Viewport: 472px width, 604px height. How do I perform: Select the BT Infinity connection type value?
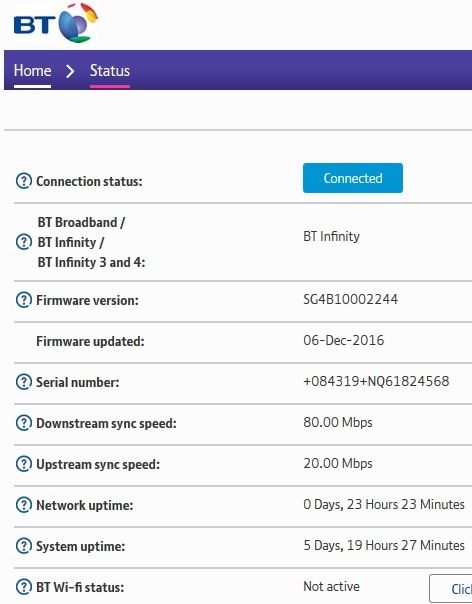[331, 236]
